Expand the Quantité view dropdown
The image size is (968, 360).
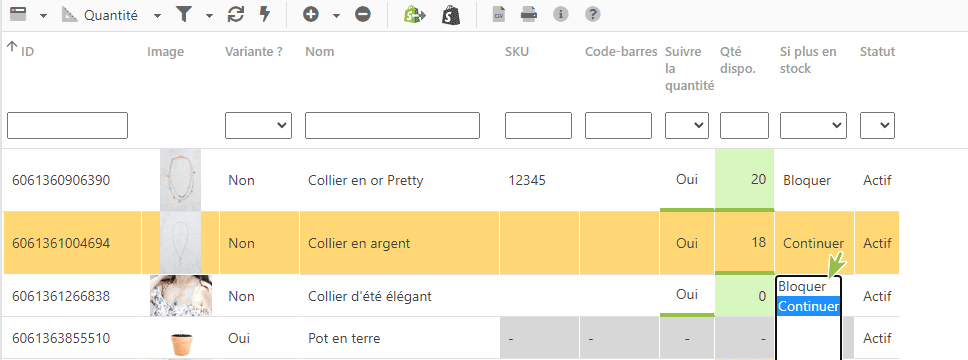(157, 16)
